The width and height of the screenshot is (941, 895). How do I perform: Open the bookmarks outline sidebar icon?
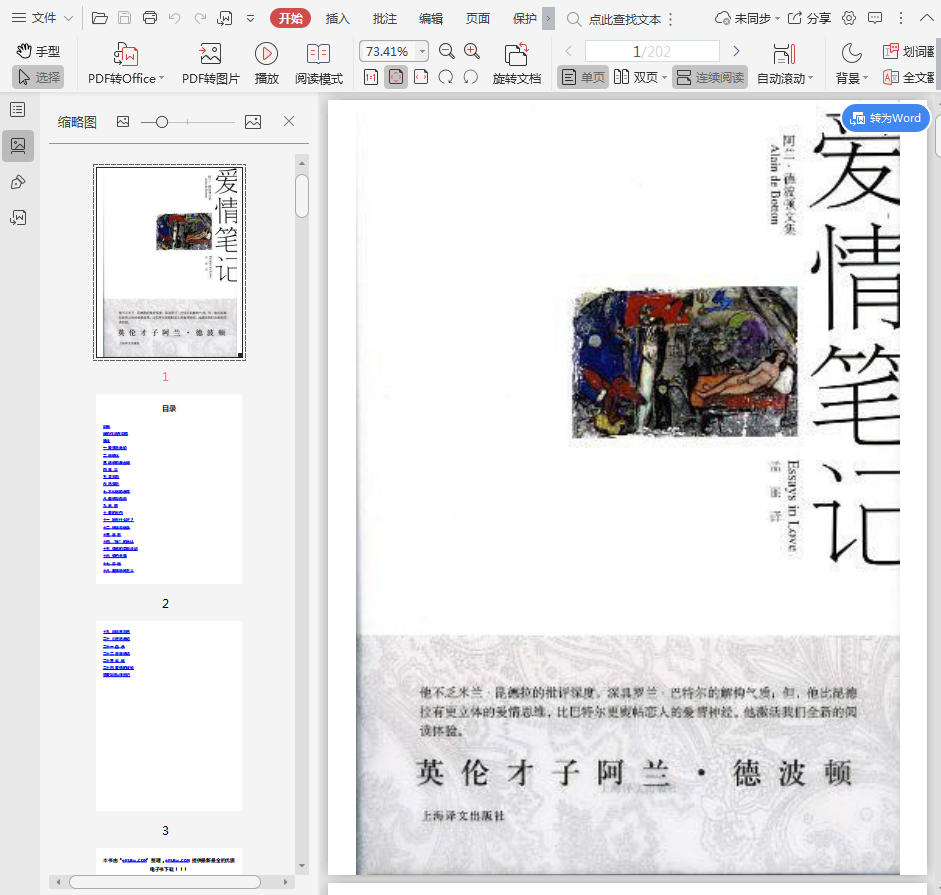tap(17, 110)
